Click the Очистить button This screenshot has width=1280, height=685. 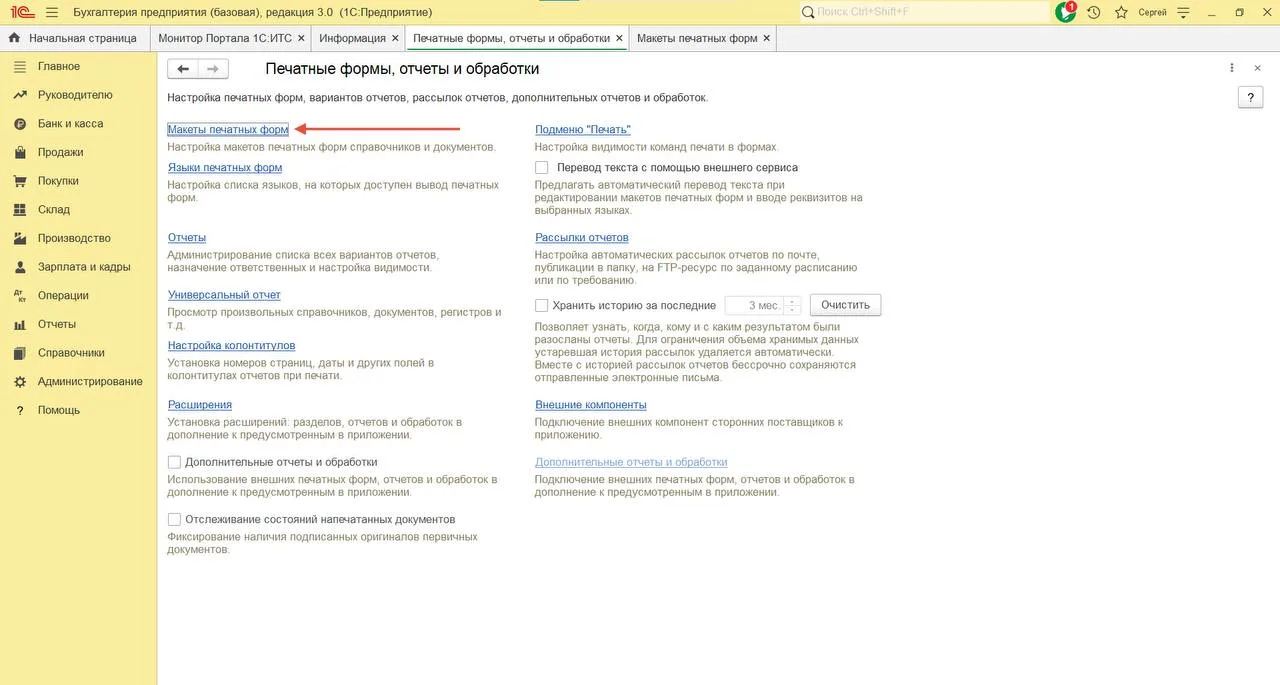[x=845, y=305]
